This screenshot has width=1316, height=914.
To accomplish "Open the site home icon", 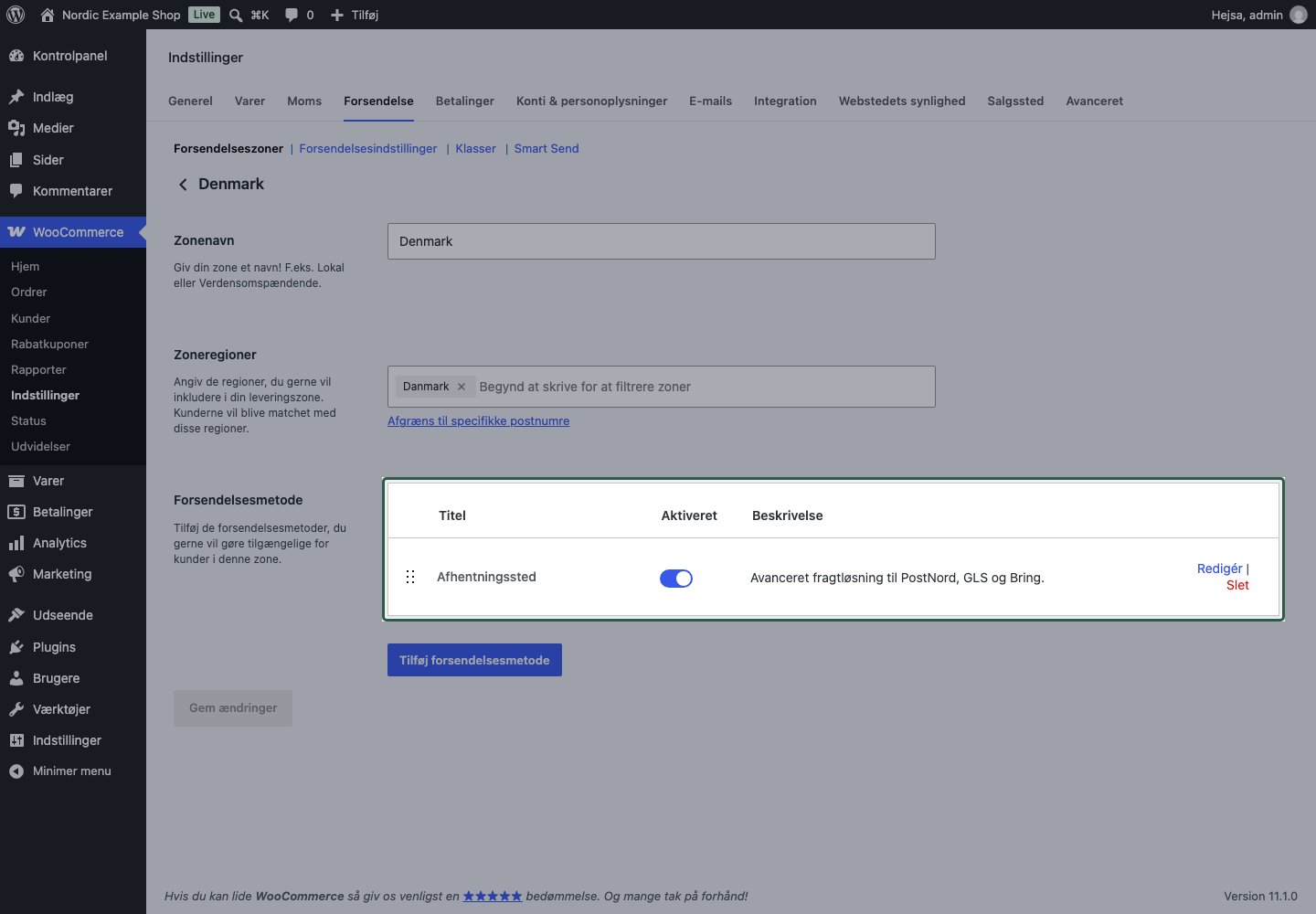I will click(x=47, y=15).
